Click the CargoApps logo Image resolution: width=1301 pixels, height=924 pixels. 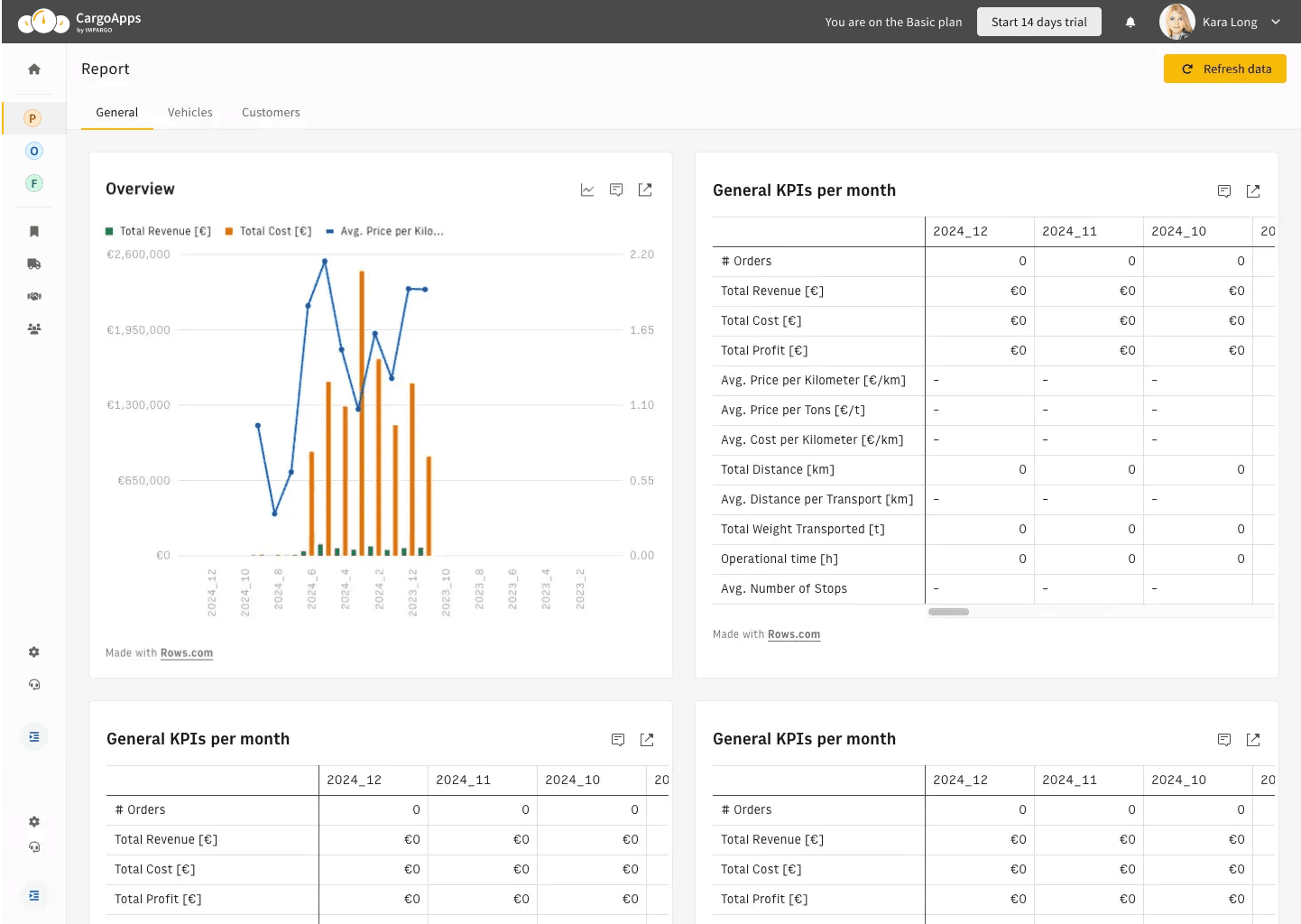(x=79, y=21)
